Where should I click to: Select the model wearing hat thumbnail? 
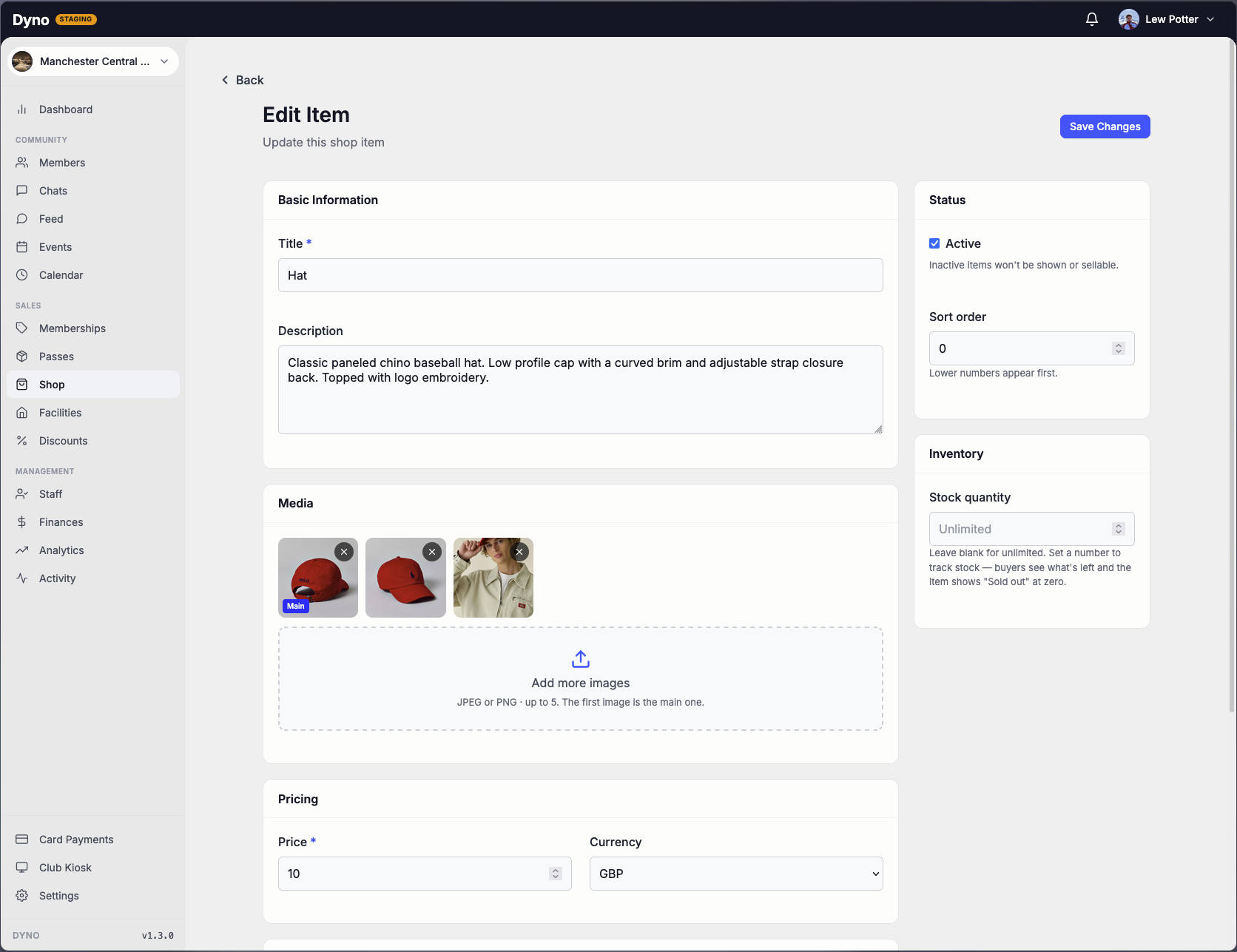coord(493,578)
